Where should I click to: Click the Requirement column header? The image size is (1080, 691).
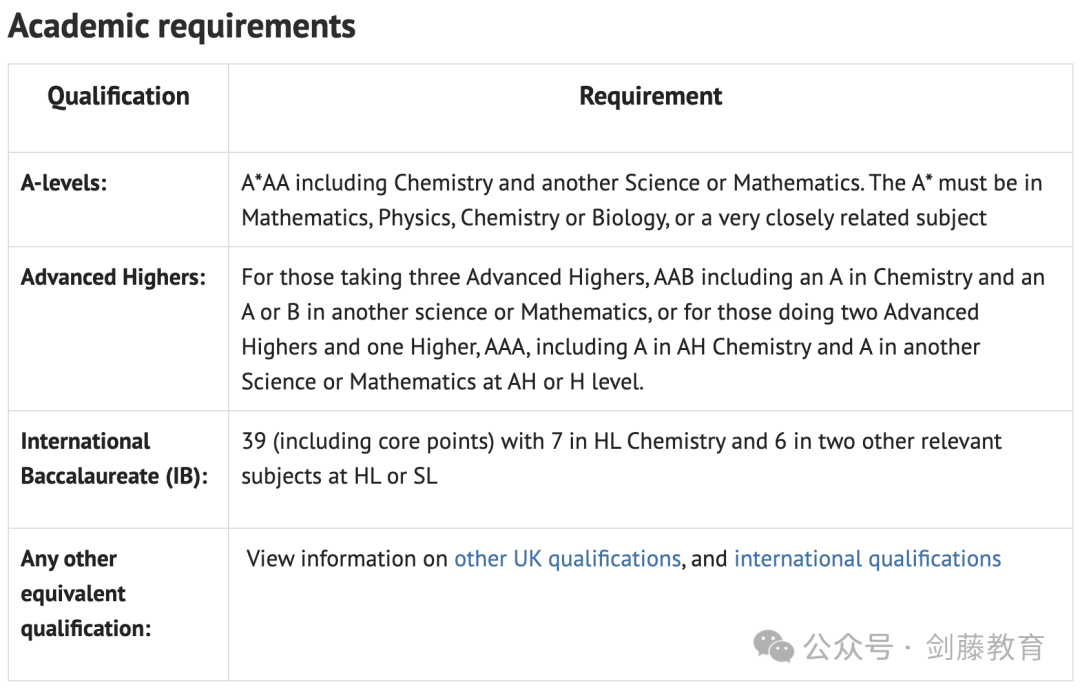click(x=650, y=96)
